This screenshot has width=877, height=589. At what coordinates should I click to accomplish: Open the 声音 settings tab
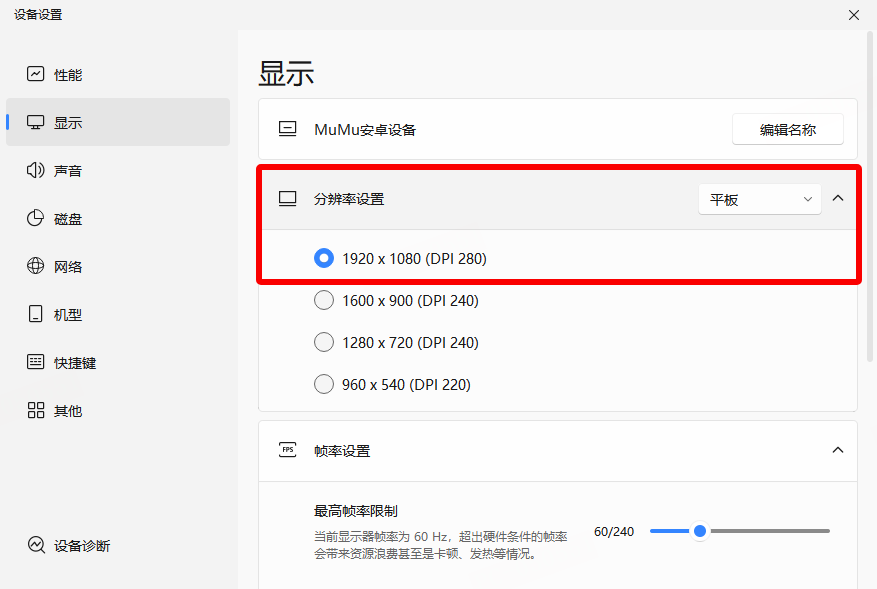click(68, 171)
